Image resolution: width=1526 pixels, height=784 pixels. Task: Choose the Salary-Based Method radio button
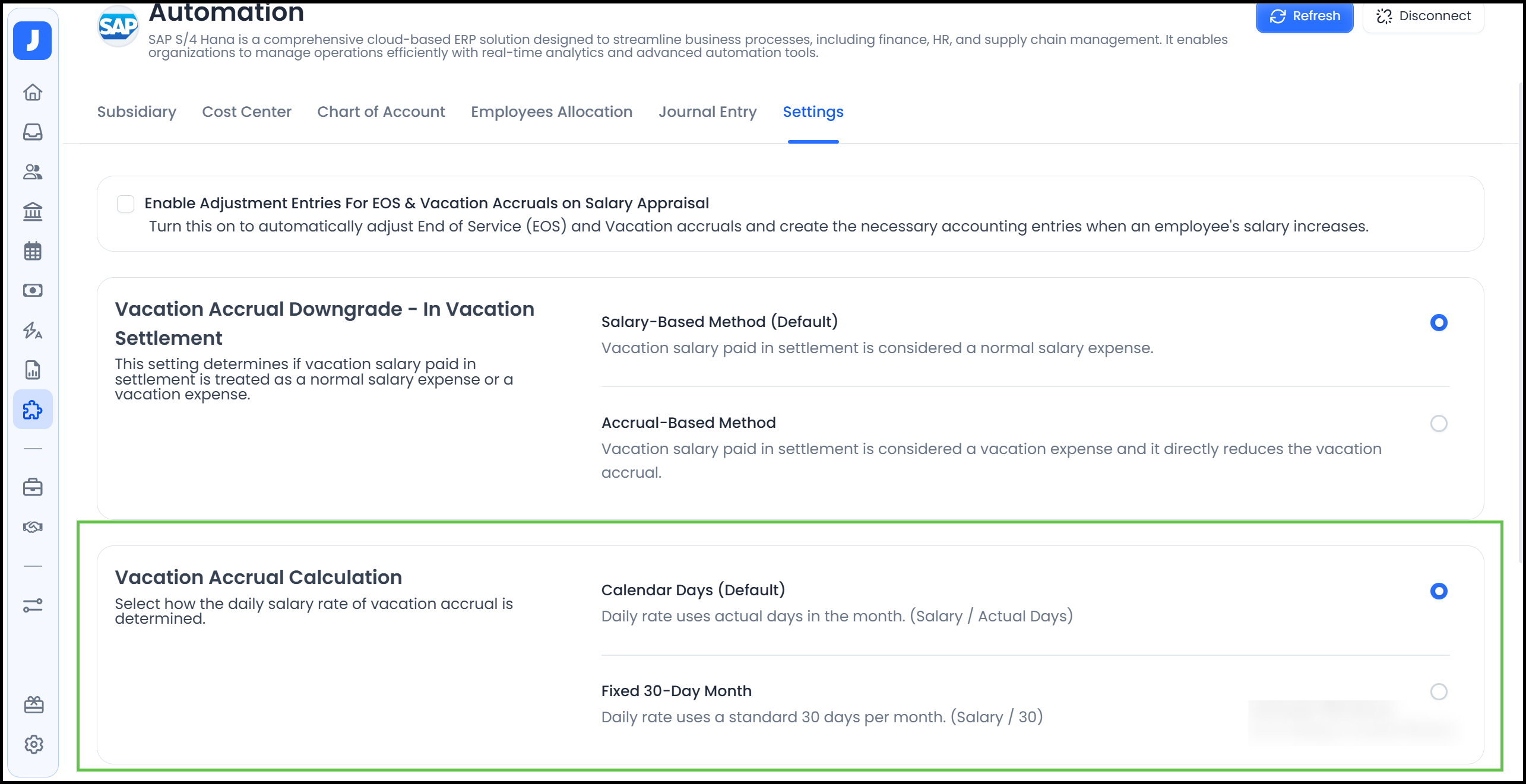coord(1438,322)
